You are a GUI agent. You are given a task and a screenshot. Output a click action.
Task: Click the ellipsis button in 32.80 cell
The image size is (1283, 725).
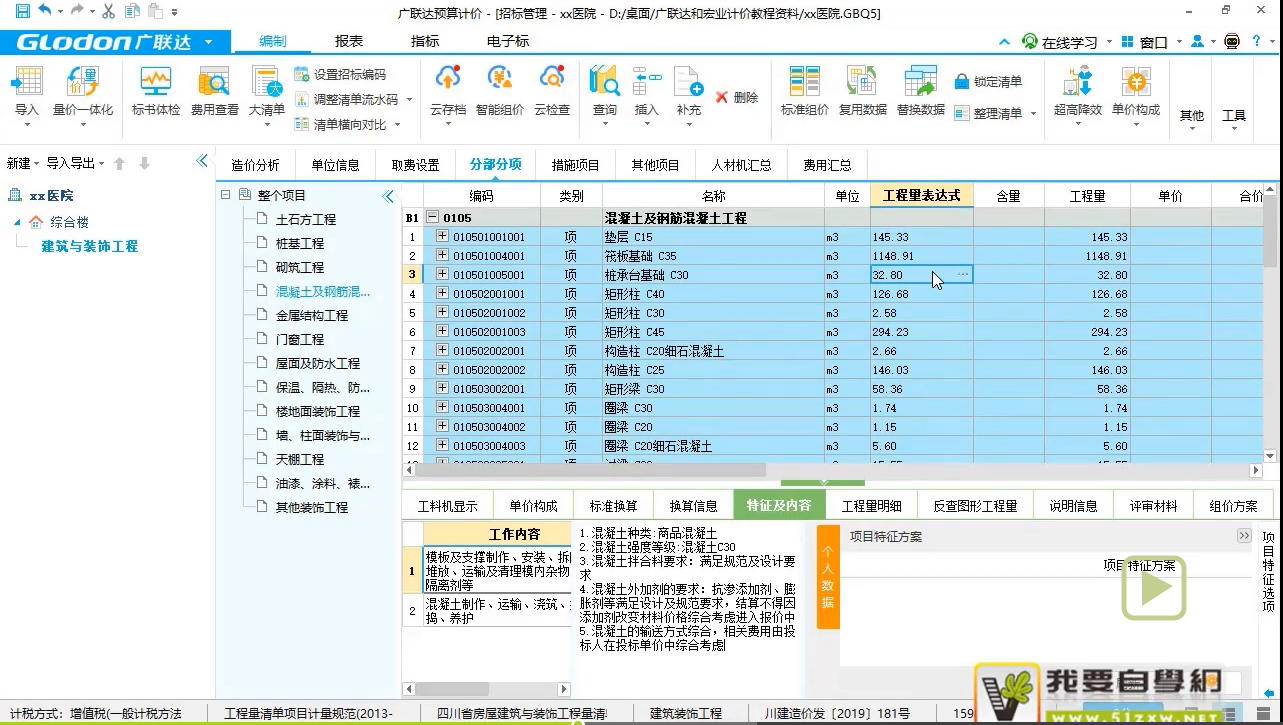tap(963, 274)
